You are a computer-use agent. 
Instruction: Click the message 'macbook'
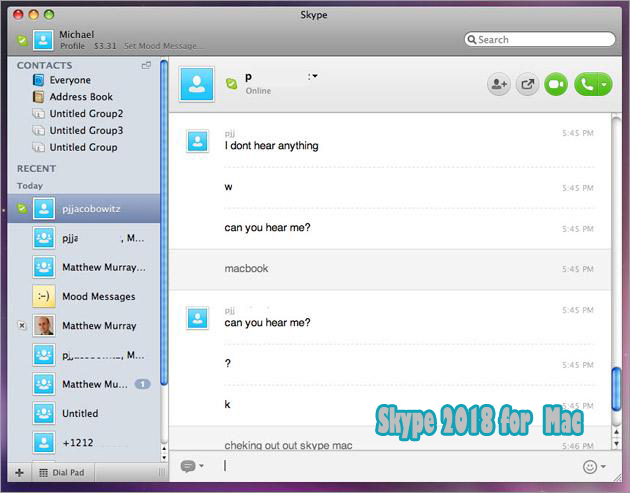click(246, 268)
